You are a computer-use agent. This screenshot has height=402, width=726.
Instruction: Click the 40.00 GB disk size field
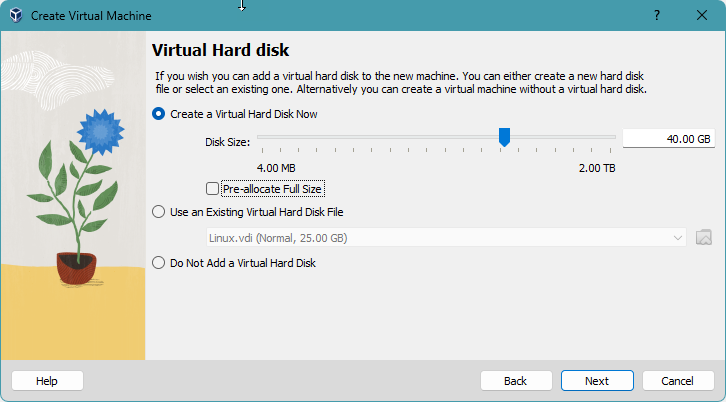pyautogui.click(x=668, y=139)
